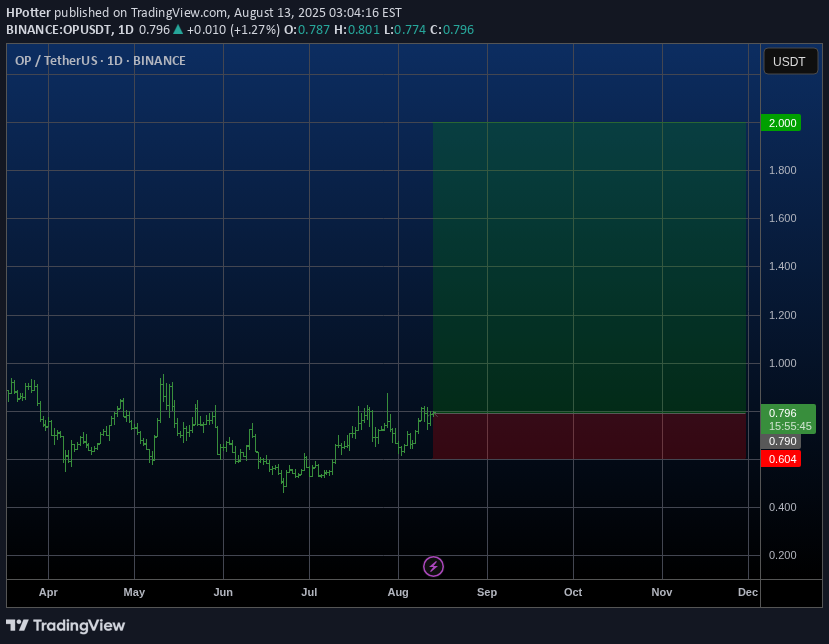Screen dimensions: 829x644
Task: Click the high value H:0.801
Action: click(x=357, y=30)
